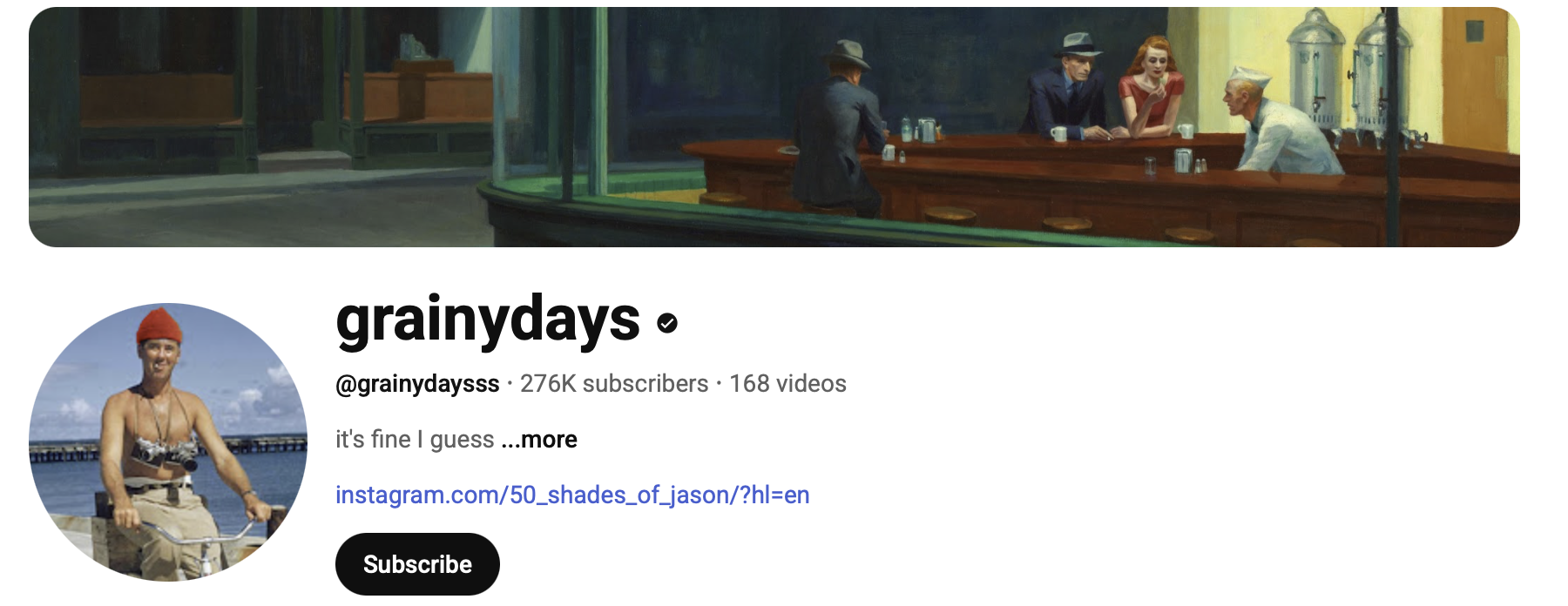Click the 276K subscribers text
Viewport: 1568px width, 606px height.
point(614,384)
